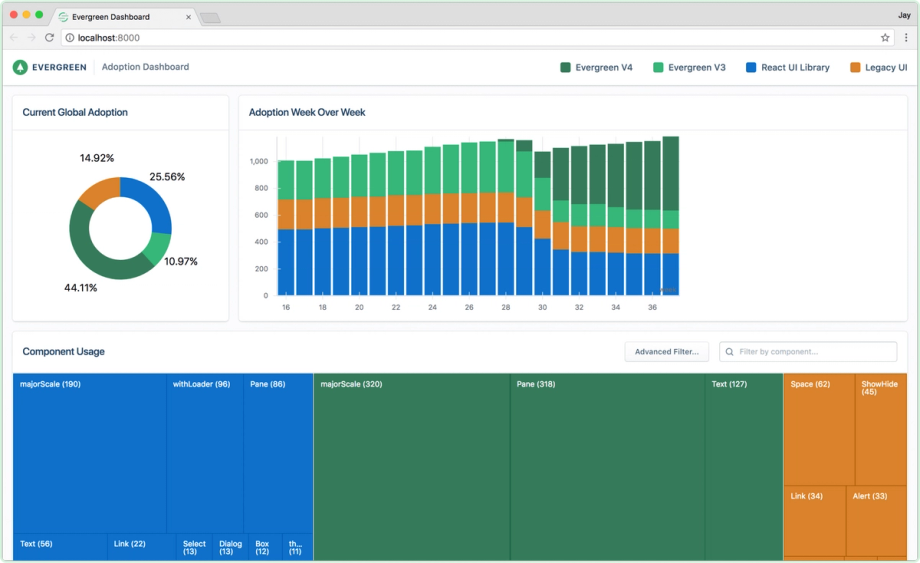Click the search icon in component filter

730,352
